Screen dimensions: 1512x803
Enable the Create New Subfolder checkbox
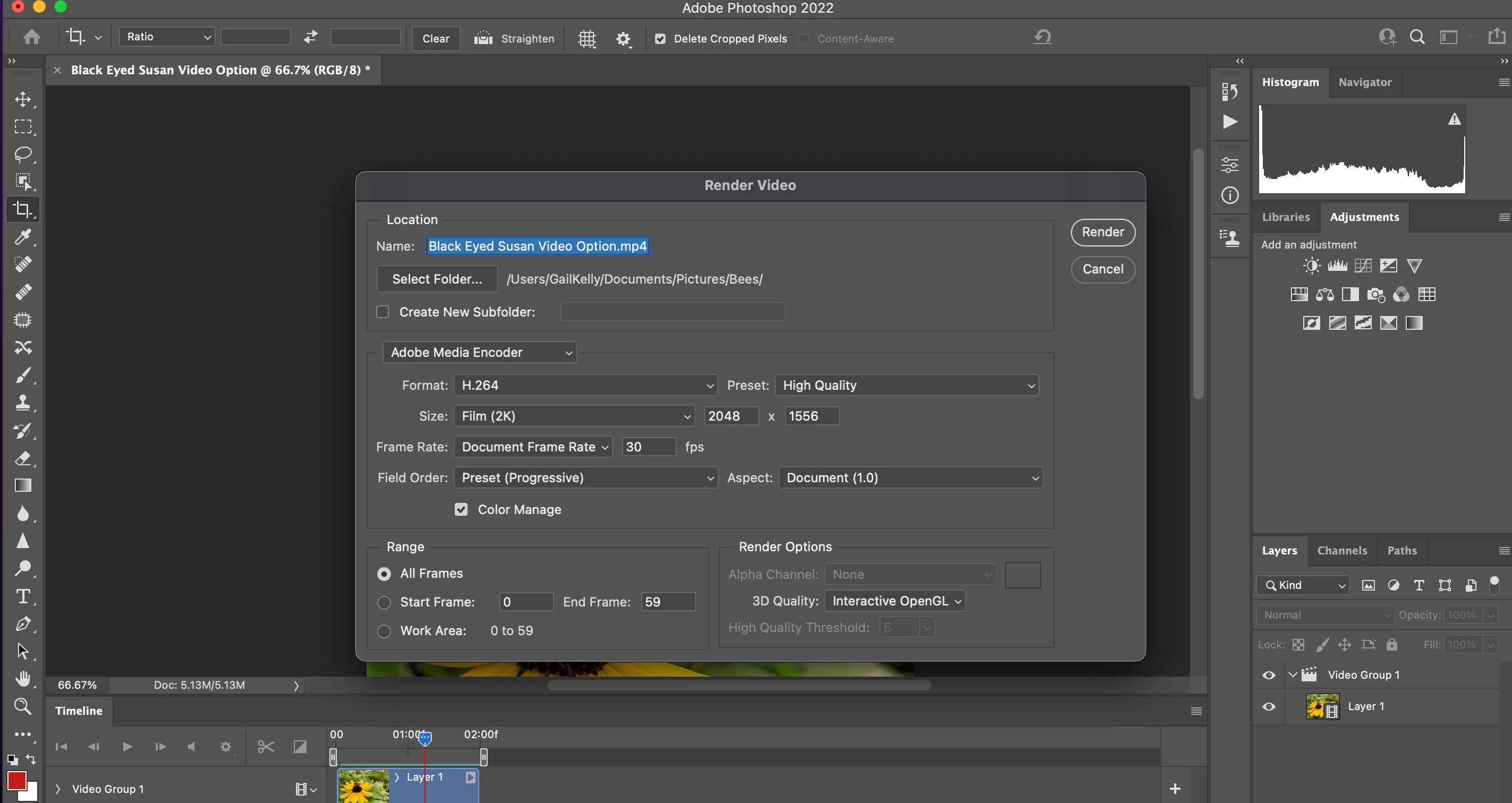click(383, 312)
